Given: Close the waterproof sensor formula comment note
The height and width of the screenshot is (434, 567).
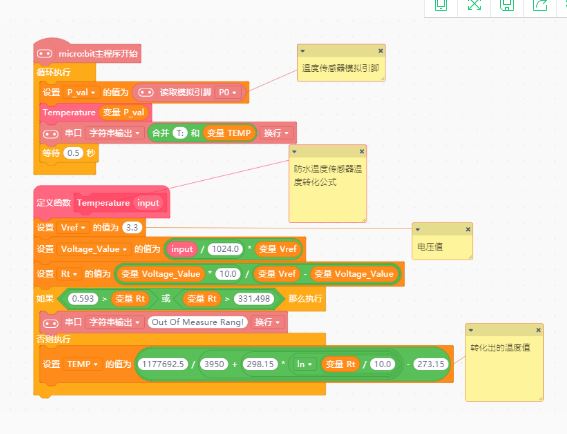Looking at the screenshot, I should tap(362, 152).
